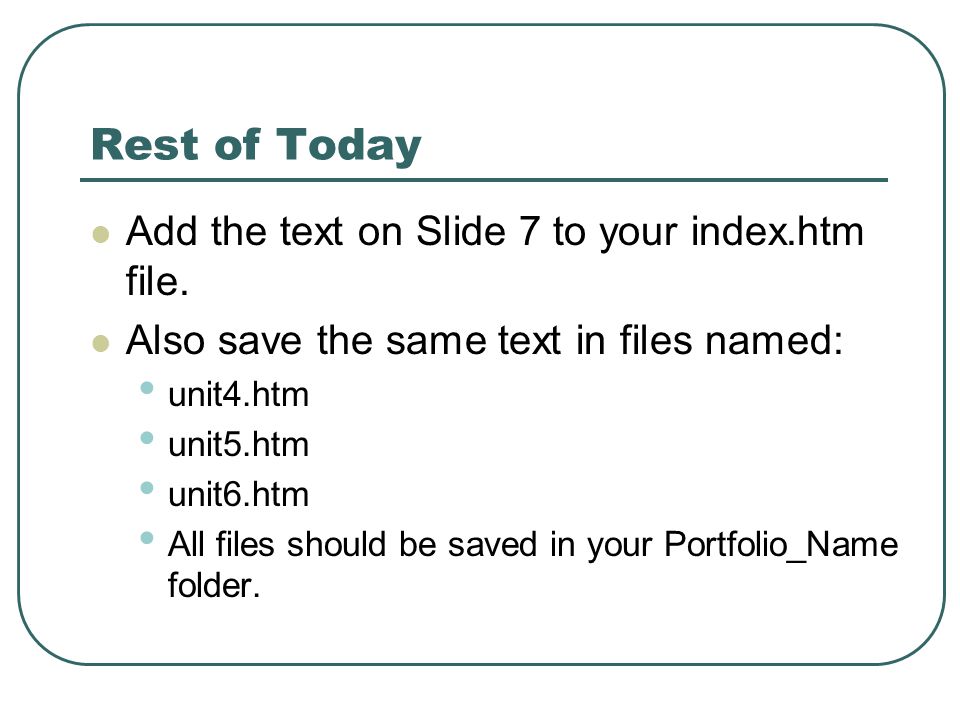The height and width of the screenshot is (720, 960).
Task: Select the second olive bullet before 'Also save'
Action: click(x=100, y=343)
